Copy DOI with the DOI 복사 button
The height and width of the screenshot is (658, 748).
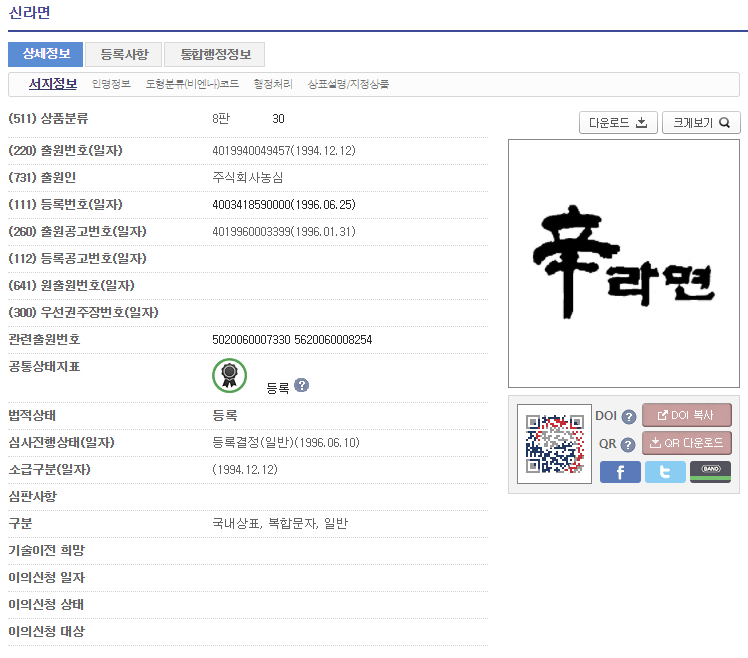686,415
